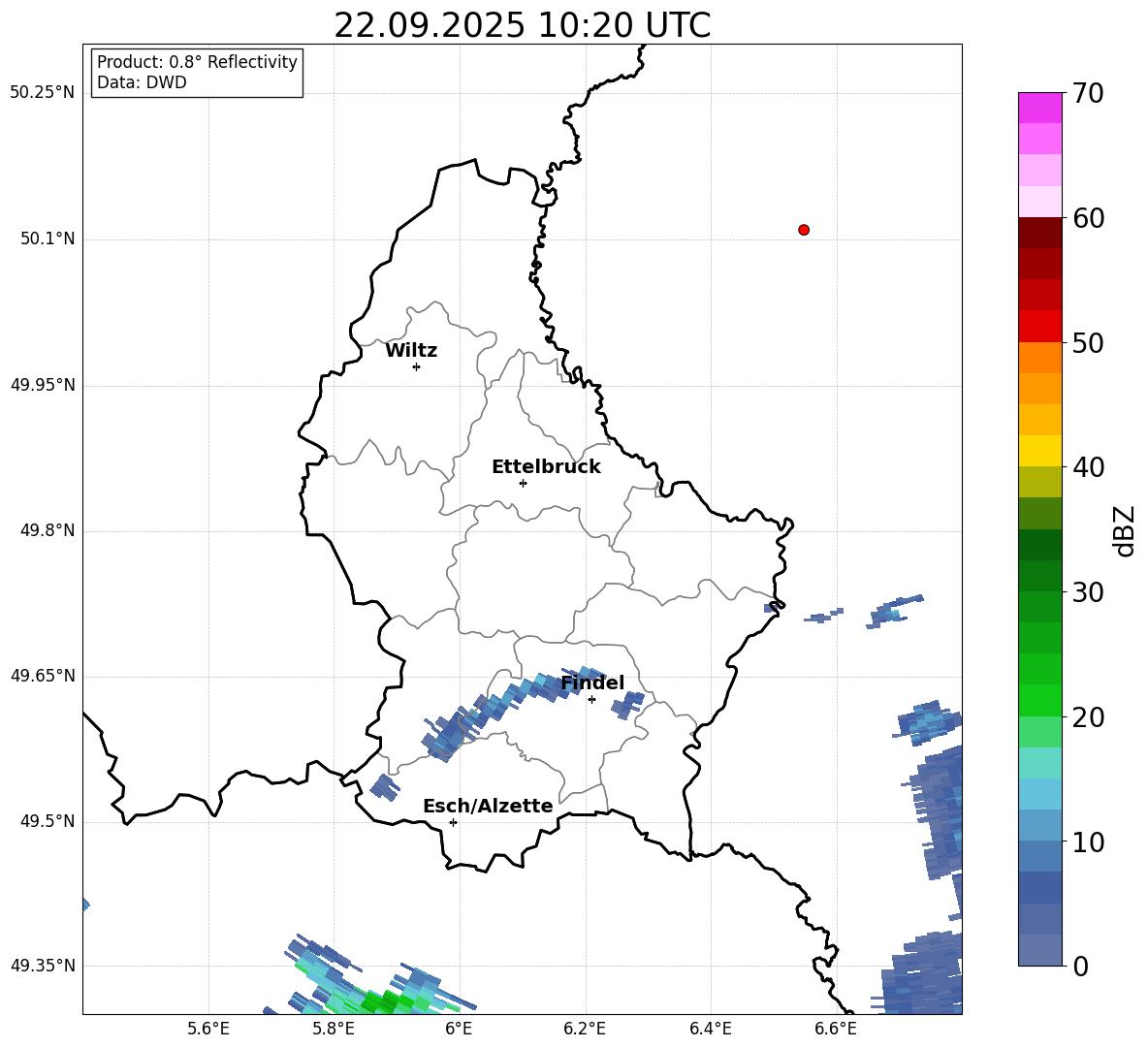
Task: Click the Ettelbruck station cross marker
Action: [x=523, y=483]
